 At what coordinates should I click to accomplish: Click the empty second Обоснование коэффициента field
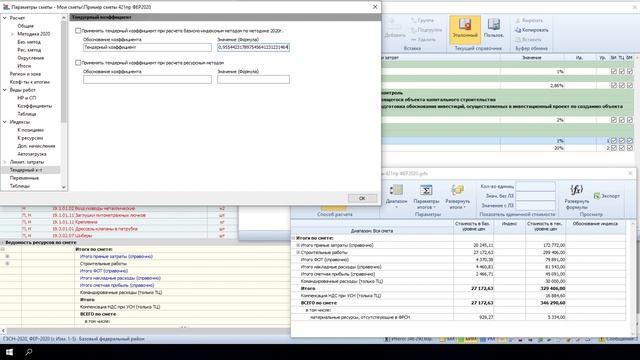pyautogui.click(x=147, y=79)
